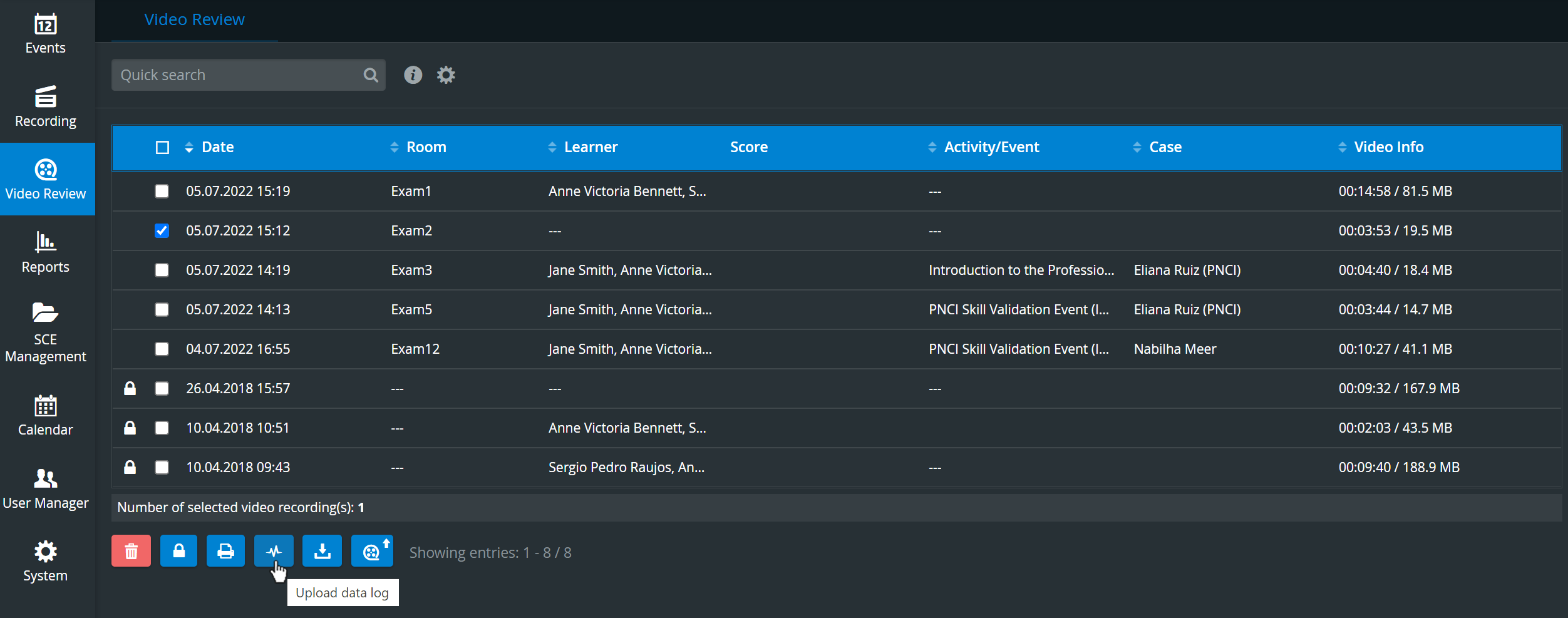
Task: Click the Video Review tab heading
Action: click(194, 20)
